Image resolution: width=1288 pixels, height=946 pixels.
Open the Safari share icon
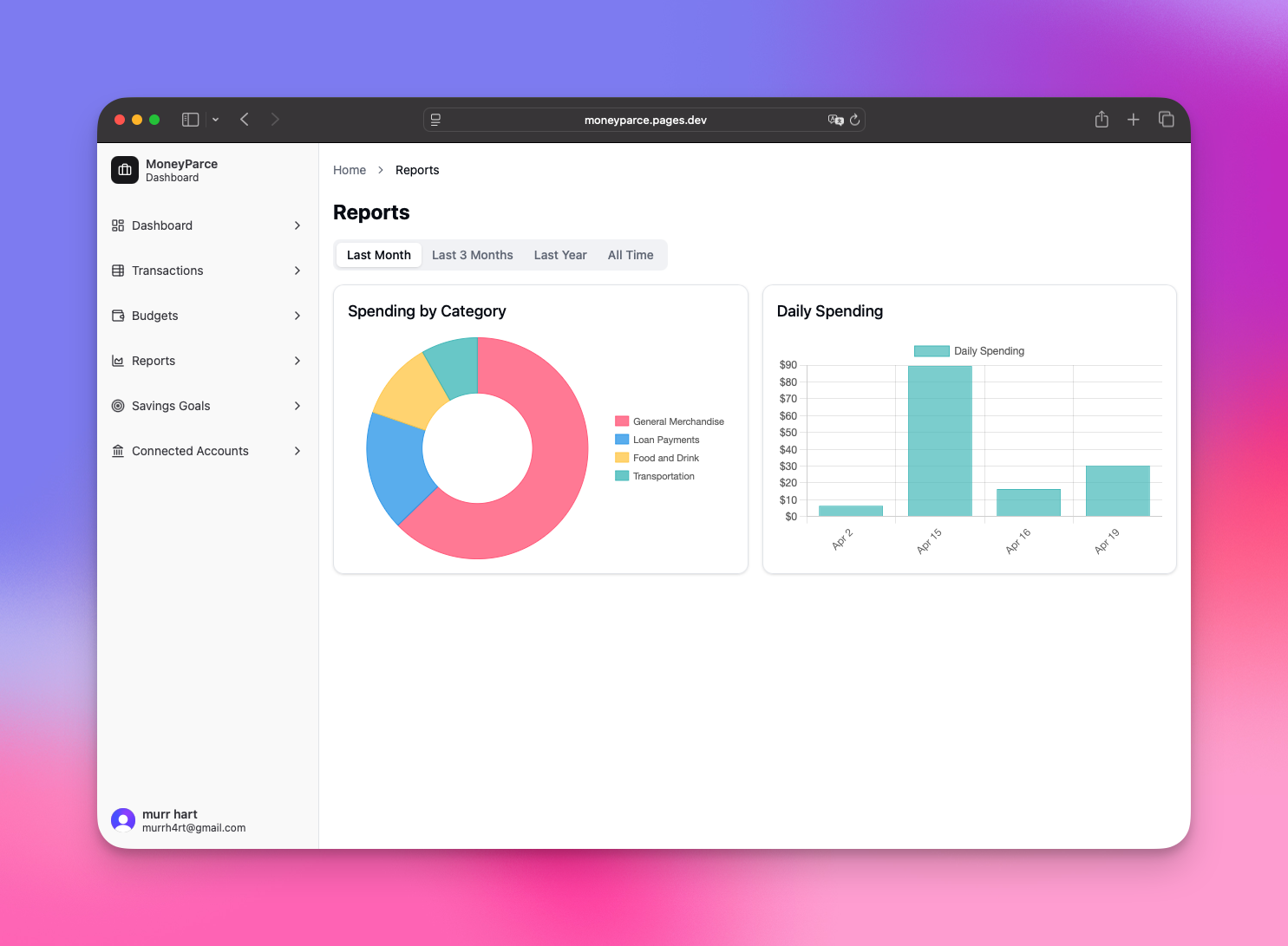click(1102, 120)
